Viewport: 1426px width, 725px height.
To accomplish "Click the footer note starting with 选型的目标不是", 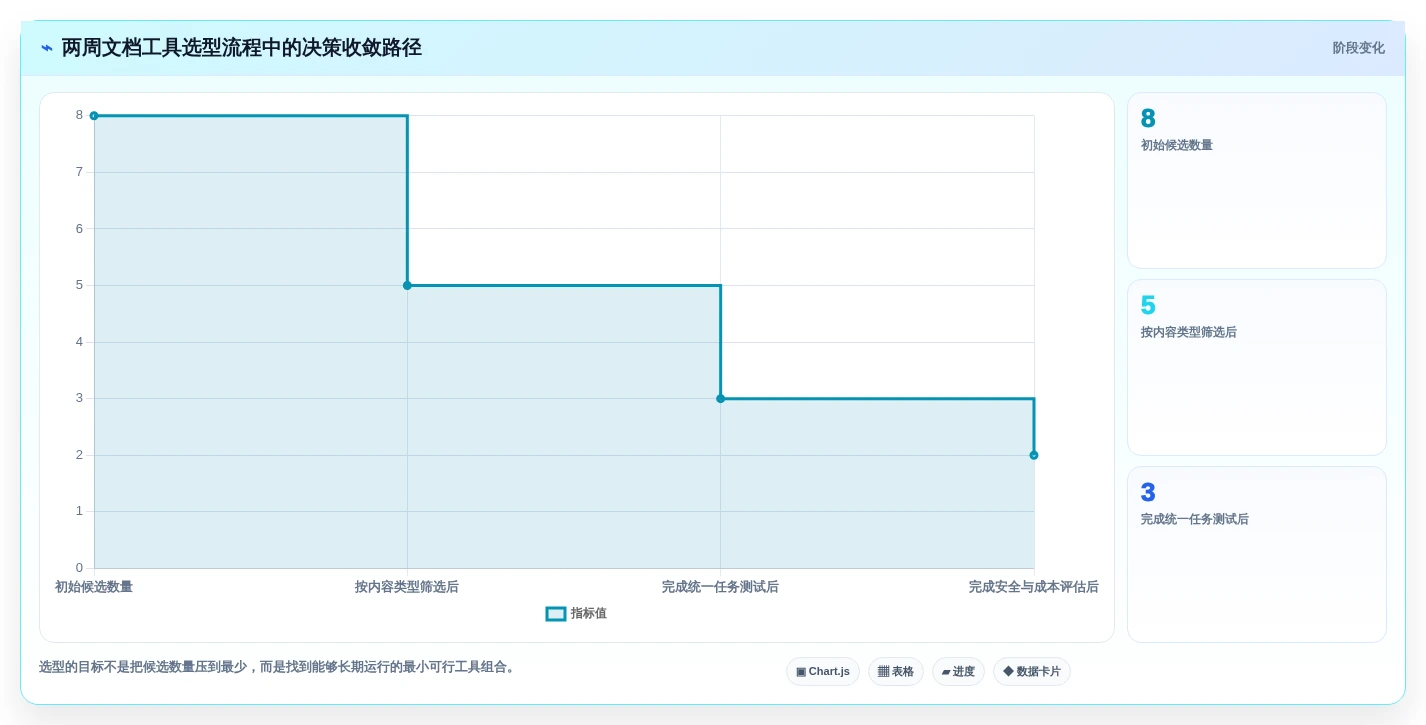I will pos(278,667).
